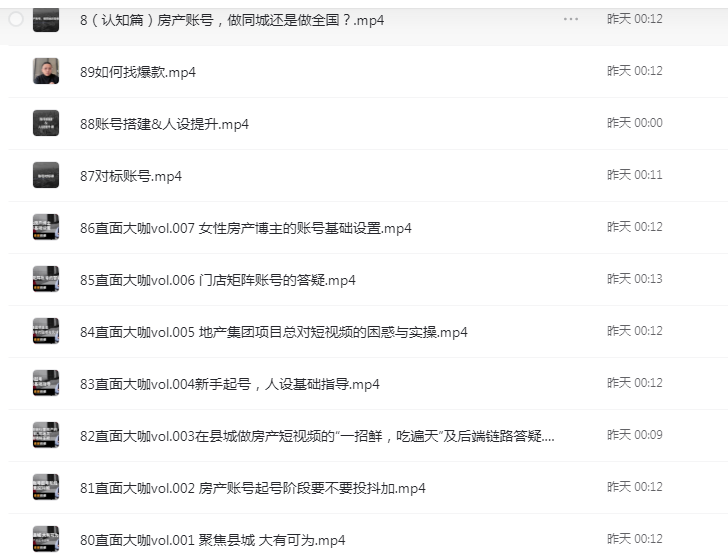Open the file named 89如何找爆款.mp4
This screenshot has width=728, height=557.
point(138,72)
